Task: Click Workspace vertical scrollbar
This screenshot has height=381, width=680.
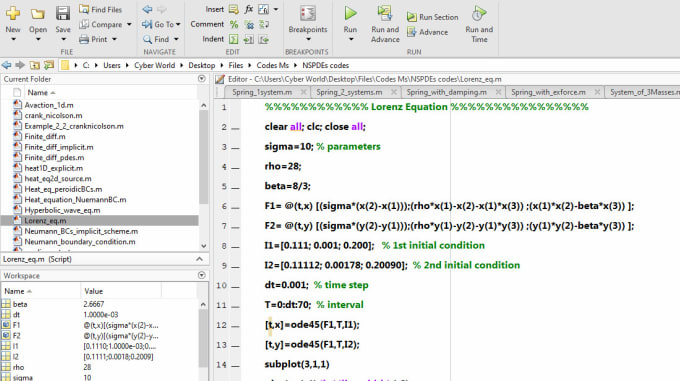Action: pyautogui.click(x=203, y=338)
